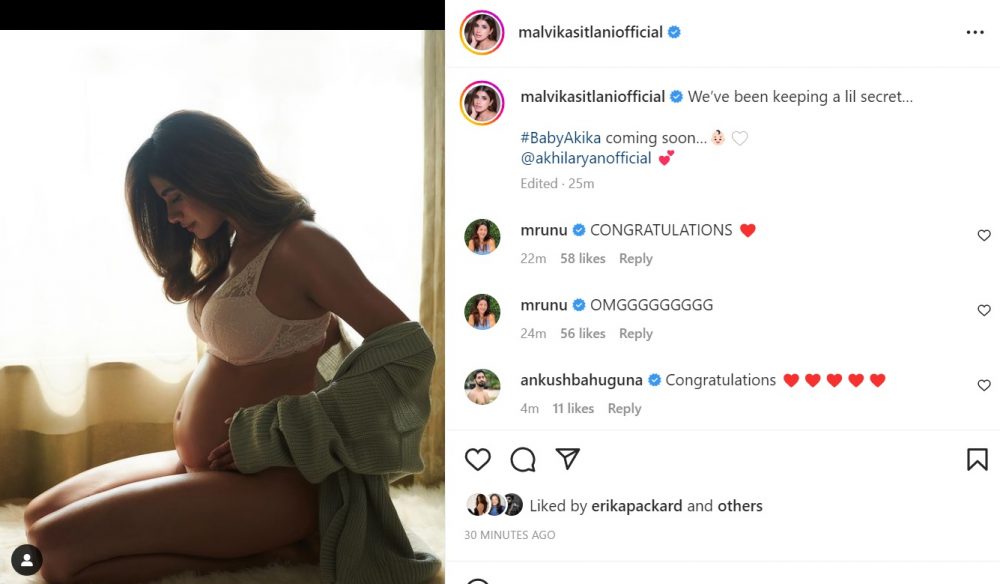
Task: Open comments with the speech bubble icon
Action: click(x=521, y=459)
